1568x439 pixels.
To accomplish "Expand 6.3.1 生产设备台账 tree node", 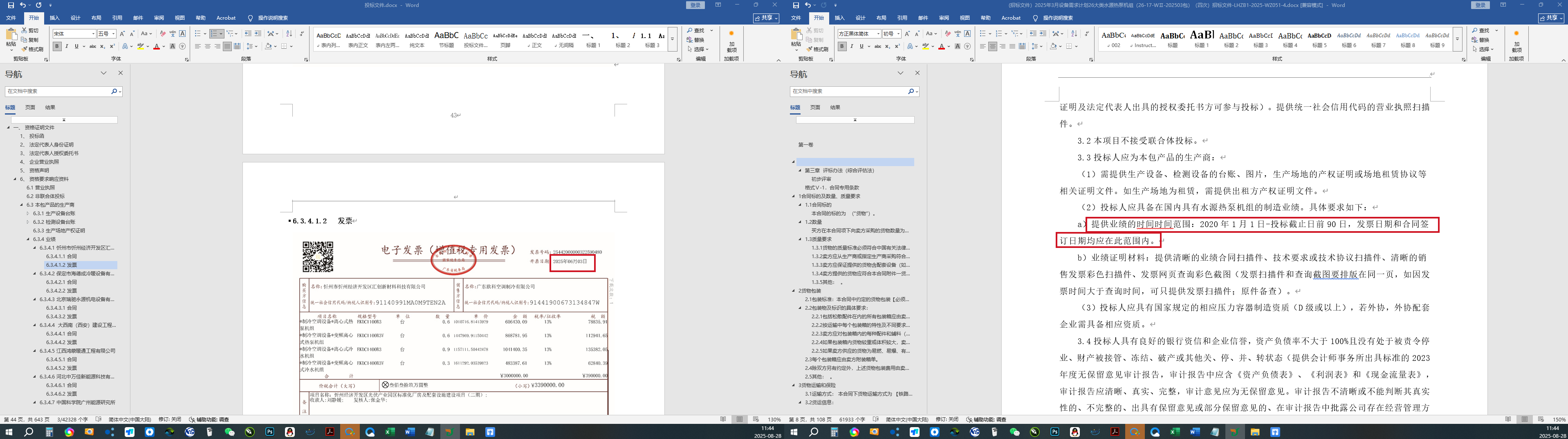I will pos(28,214).
